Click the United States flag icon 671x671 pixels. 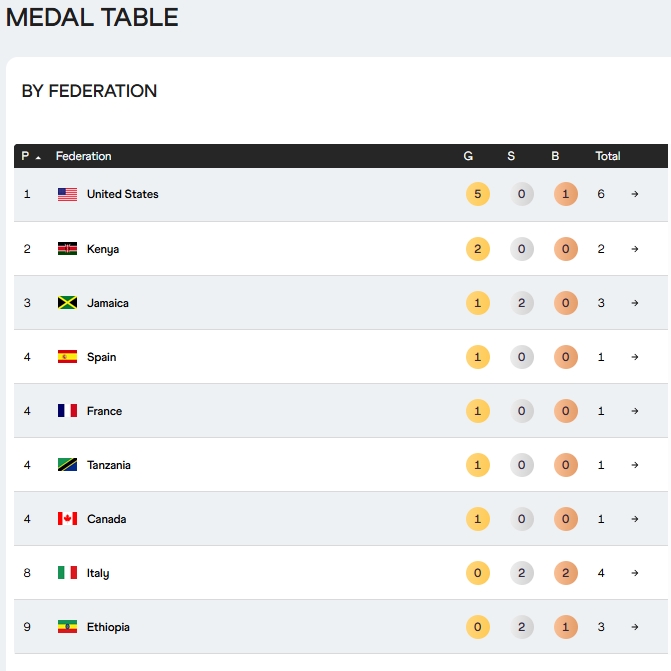pyautogui.click(x=67, y=194)
